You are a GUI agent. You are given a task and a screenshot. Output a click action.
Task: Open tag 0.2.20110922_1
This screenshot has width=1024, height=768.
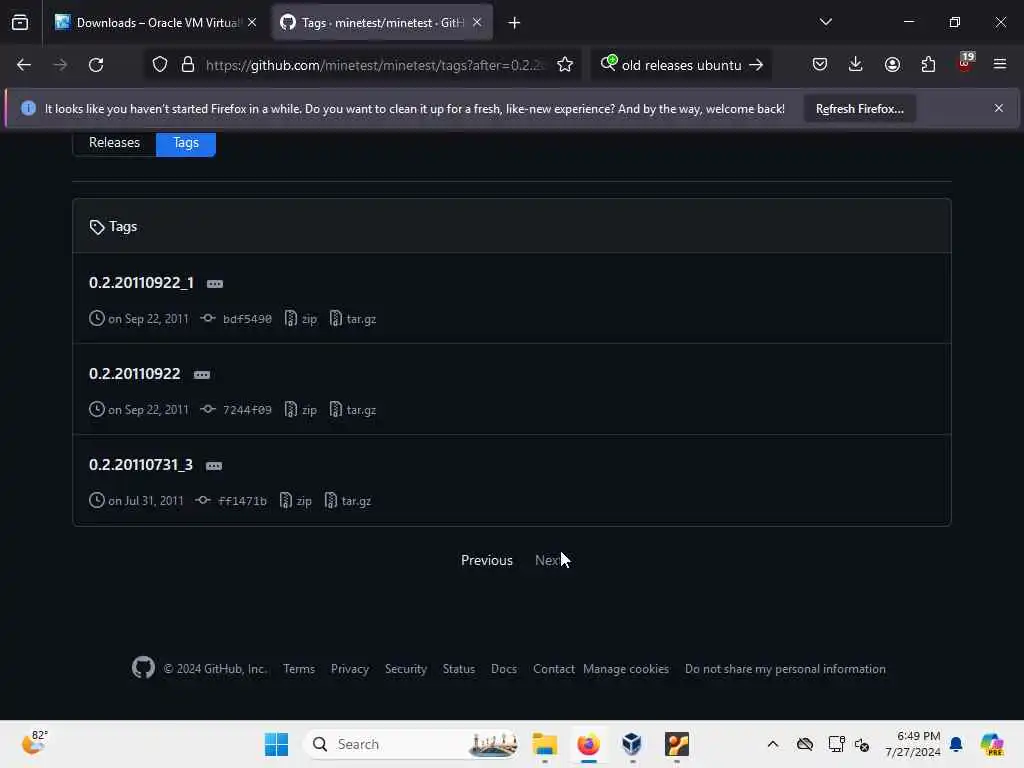coord(142,283)
